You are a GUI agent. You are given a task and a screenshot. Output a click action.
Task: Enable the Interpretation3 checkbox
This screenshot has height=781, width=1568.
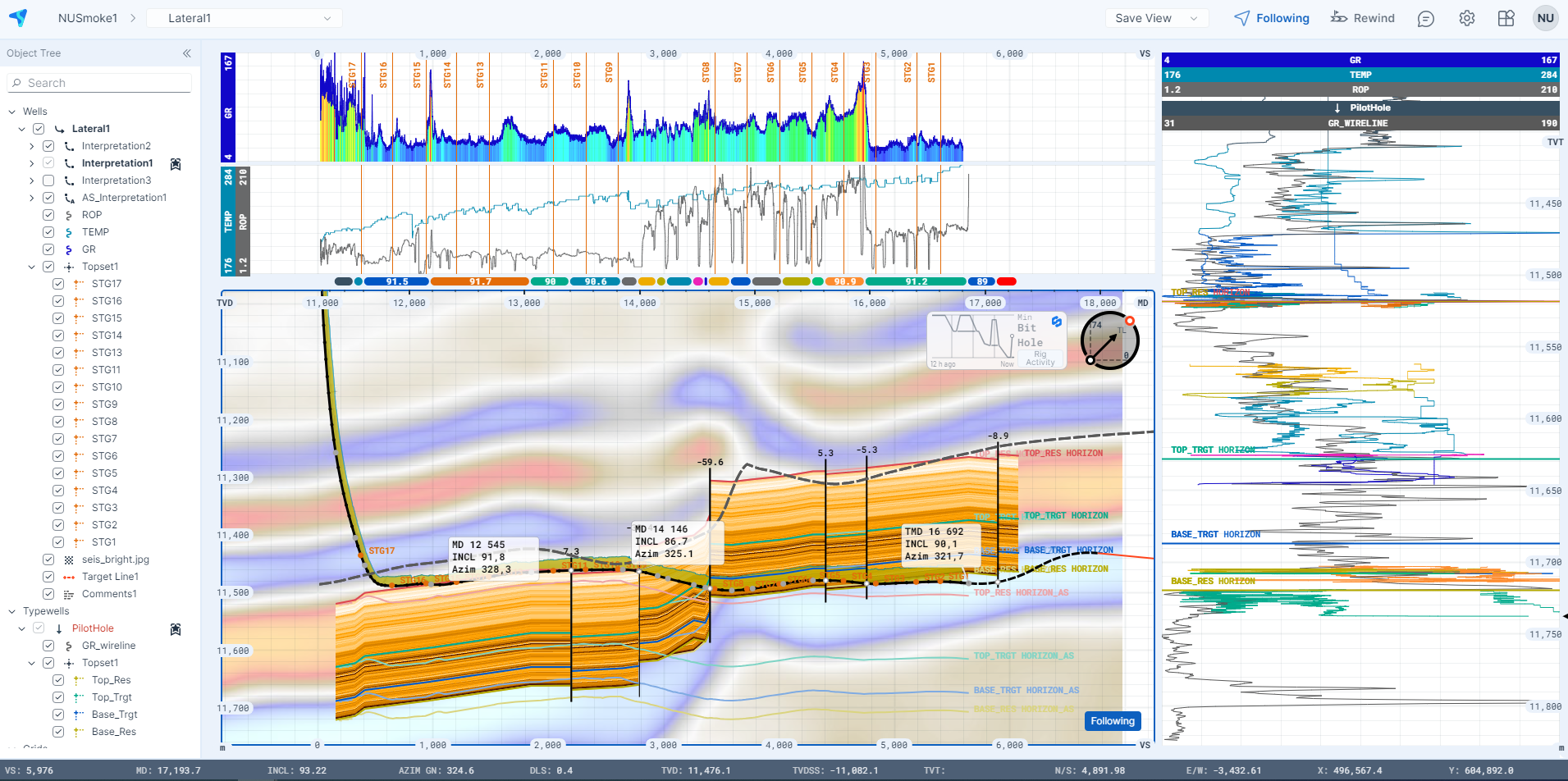pyautogui.click(x=48, y=180)
